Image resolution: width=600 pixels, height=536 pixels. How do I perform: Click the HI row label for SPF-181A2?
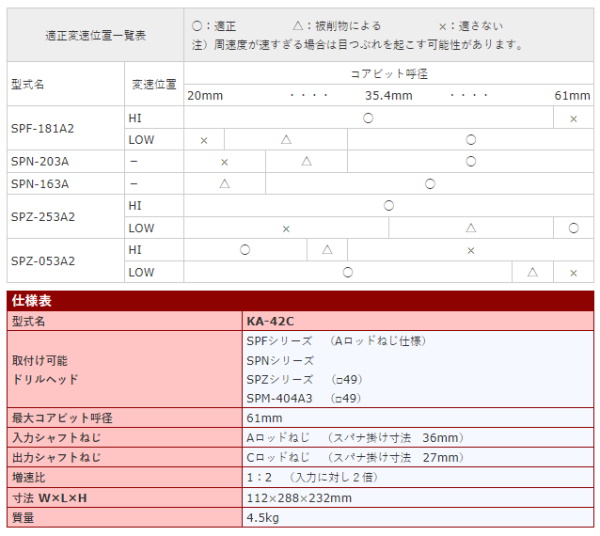click(x=135, y=118)
